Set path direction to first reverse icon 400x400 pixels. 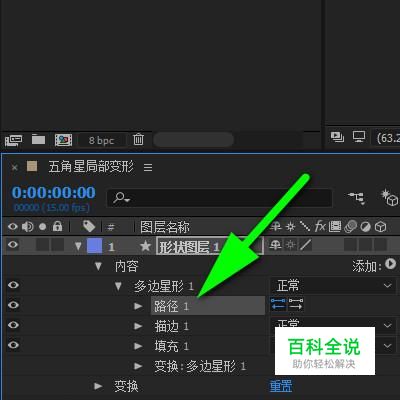[278, 304]
